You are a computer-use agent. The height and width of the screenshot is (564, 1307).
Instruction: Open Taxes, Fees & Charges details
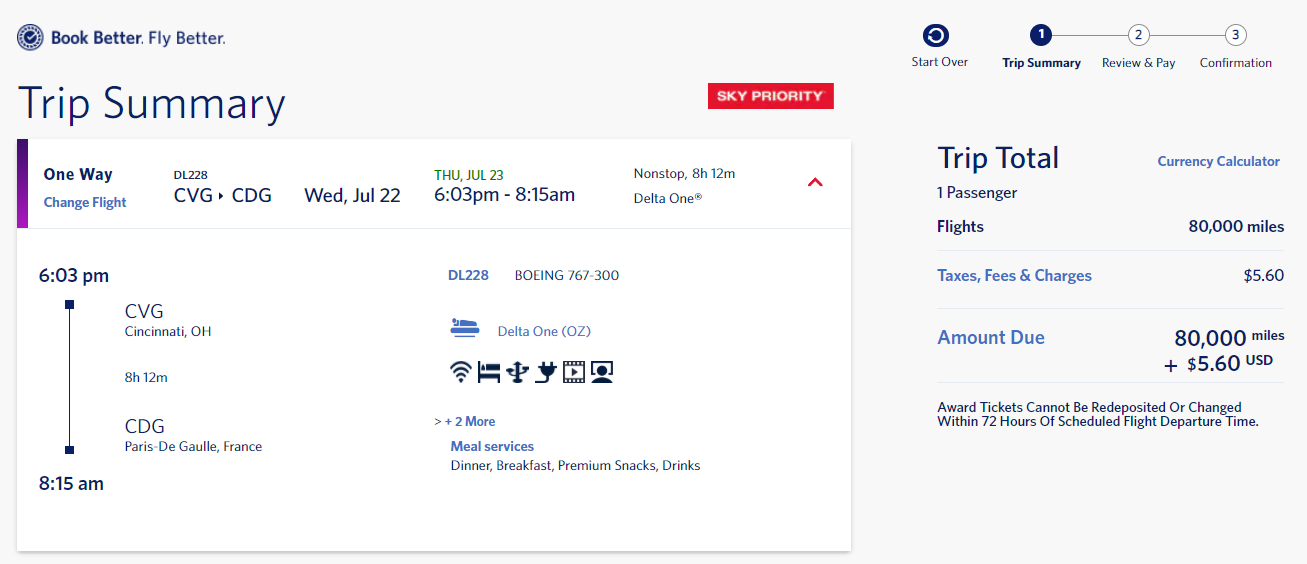[1014, 275]
